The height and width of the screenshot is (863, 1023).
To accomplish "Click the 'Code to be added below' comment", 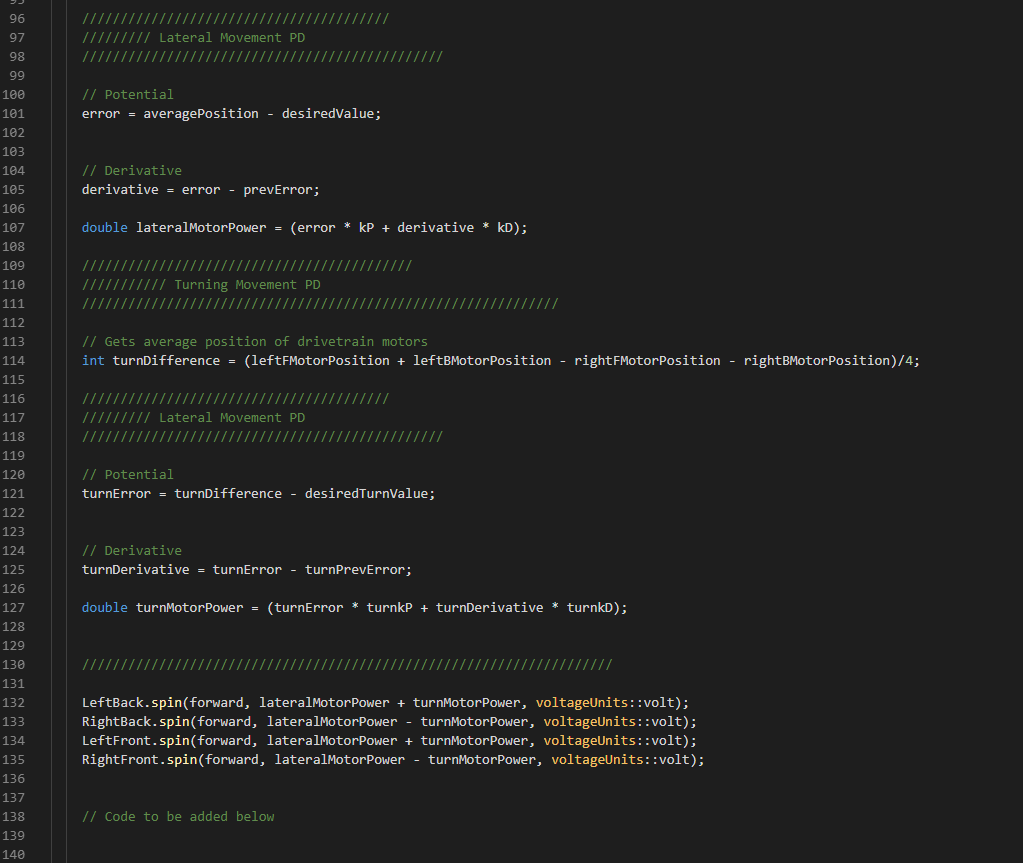I will (178, 817).
